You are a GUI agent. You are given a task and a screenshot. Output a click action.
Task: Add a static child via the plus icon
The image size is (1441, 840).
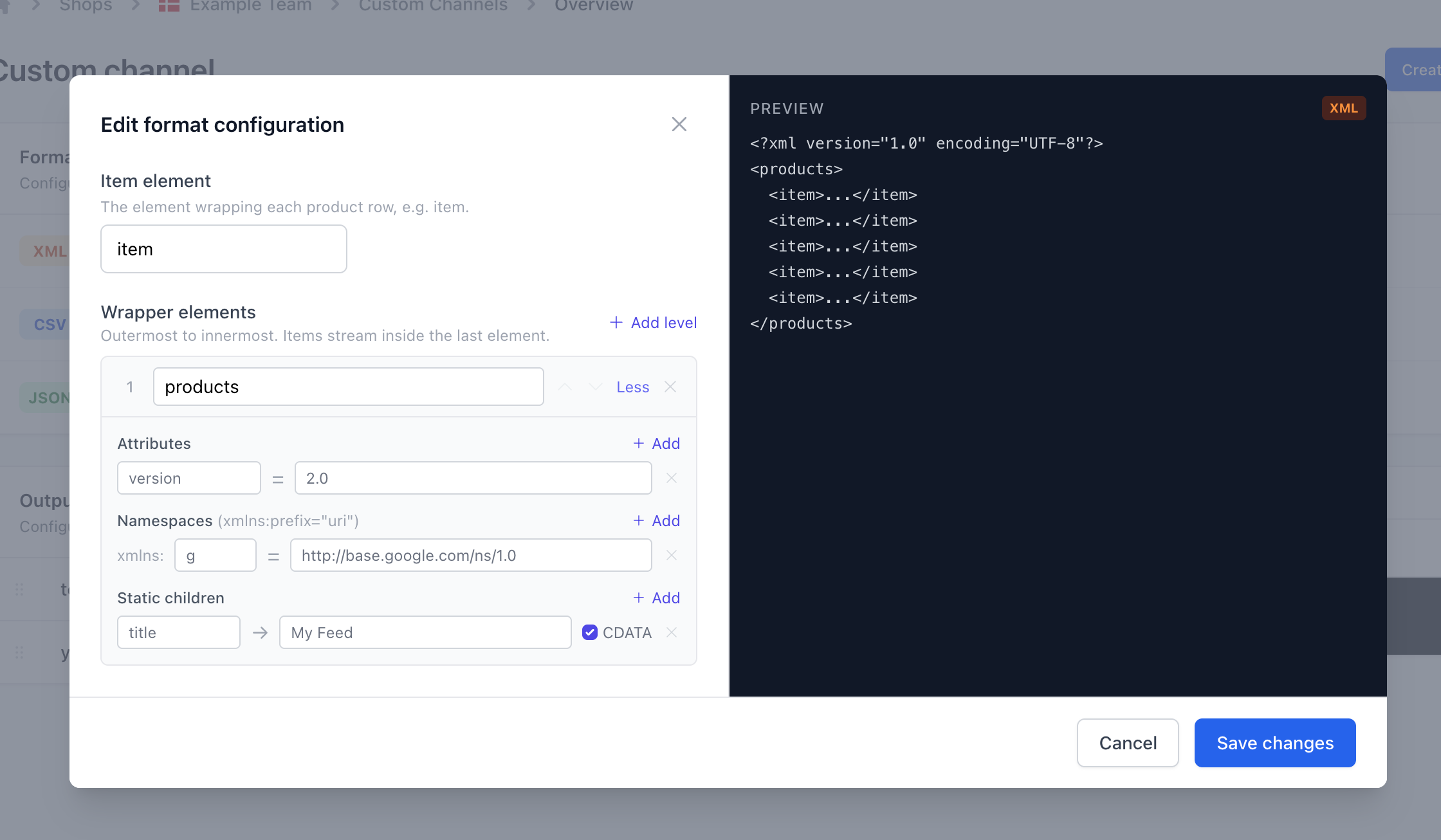[656, 598]
